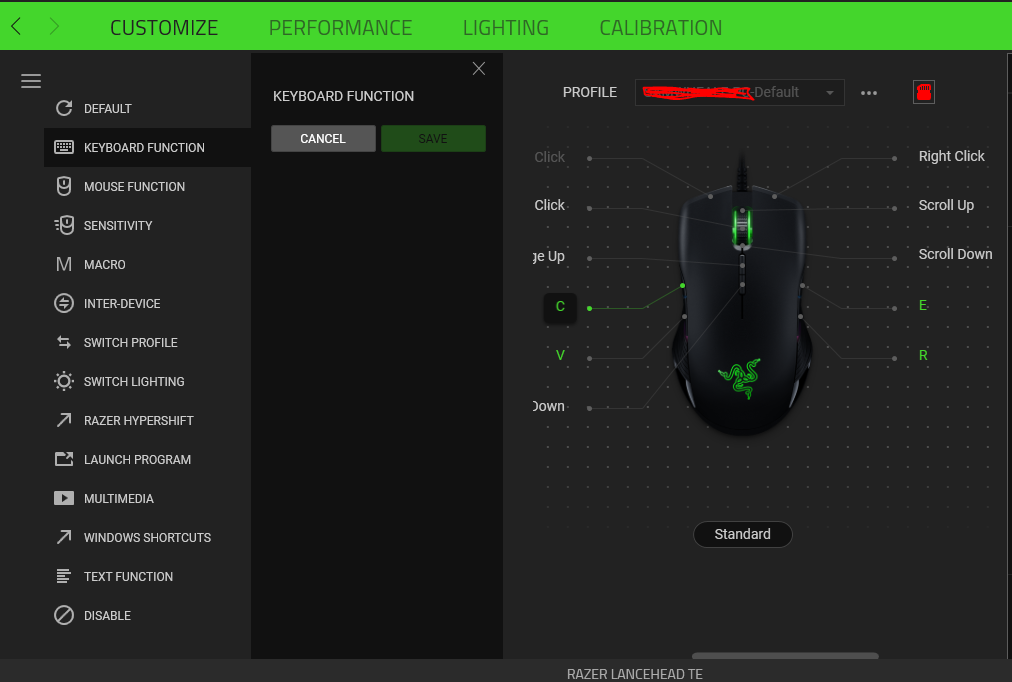This screenshot has height=682, width=1012.
Task: Click the Macro M icon
Action: pyautogui.click(x=64, y=265)
